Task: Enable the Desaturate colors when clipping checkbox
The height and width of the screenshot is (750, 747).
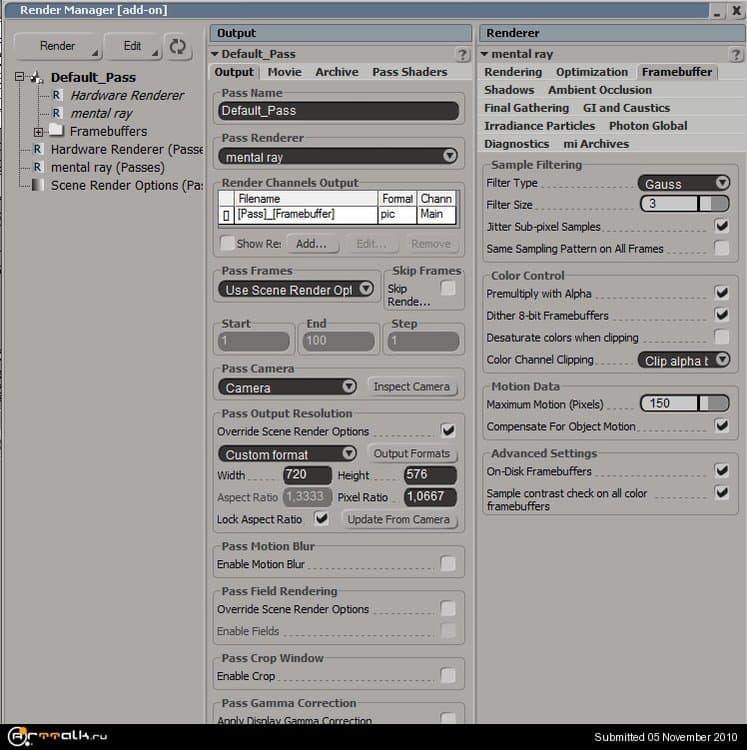Action: point(721,337)
